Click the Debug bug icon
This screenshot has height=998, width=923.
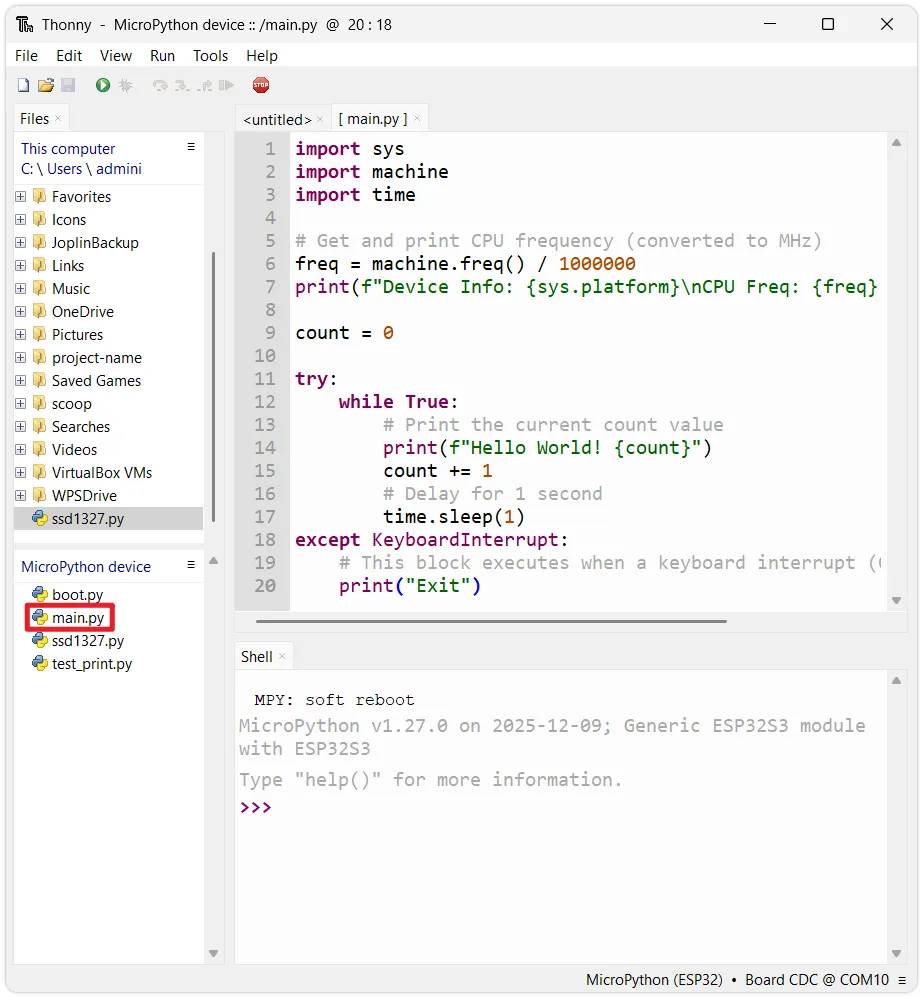pyautogui.click(x=125, y=86)
